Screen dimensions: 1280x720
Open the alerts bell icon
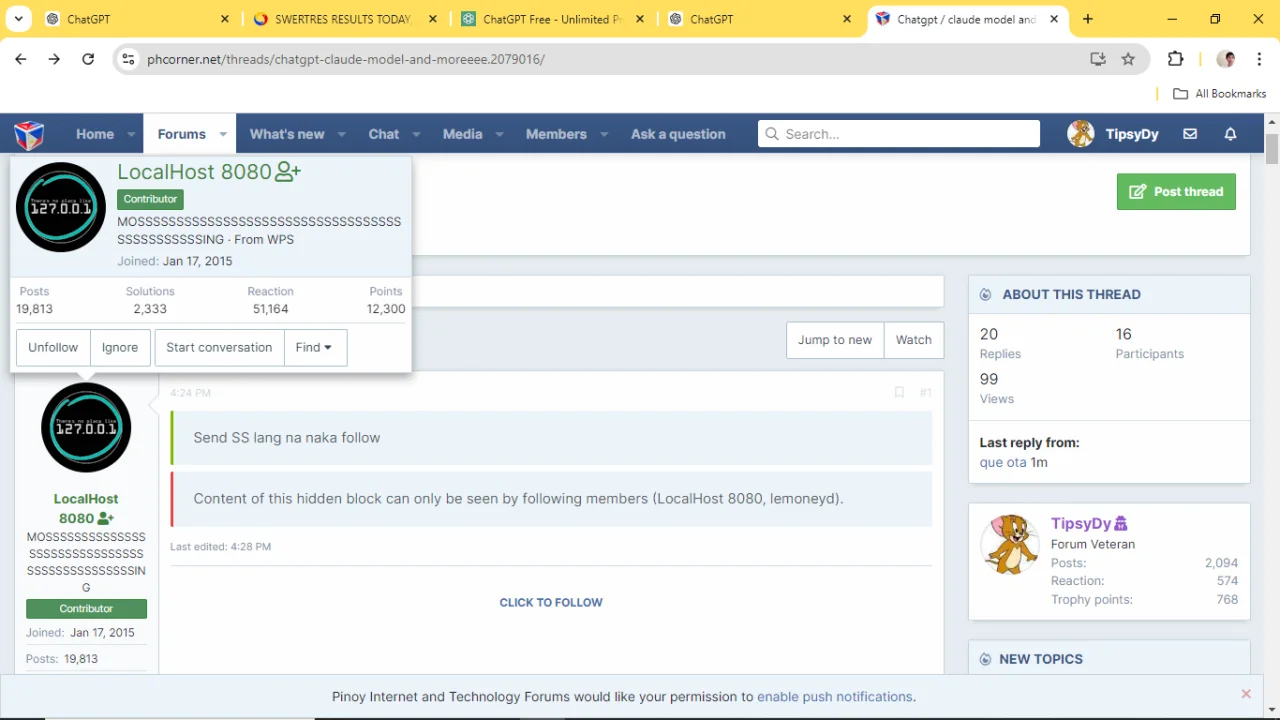click(x=1231, y=134)
